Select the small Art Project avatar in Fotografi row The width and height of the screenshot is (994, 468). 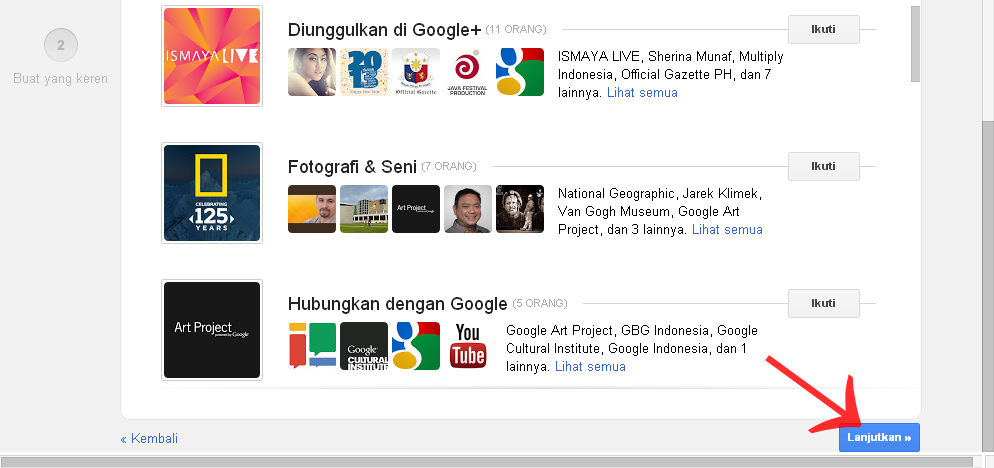click(416, 209)
